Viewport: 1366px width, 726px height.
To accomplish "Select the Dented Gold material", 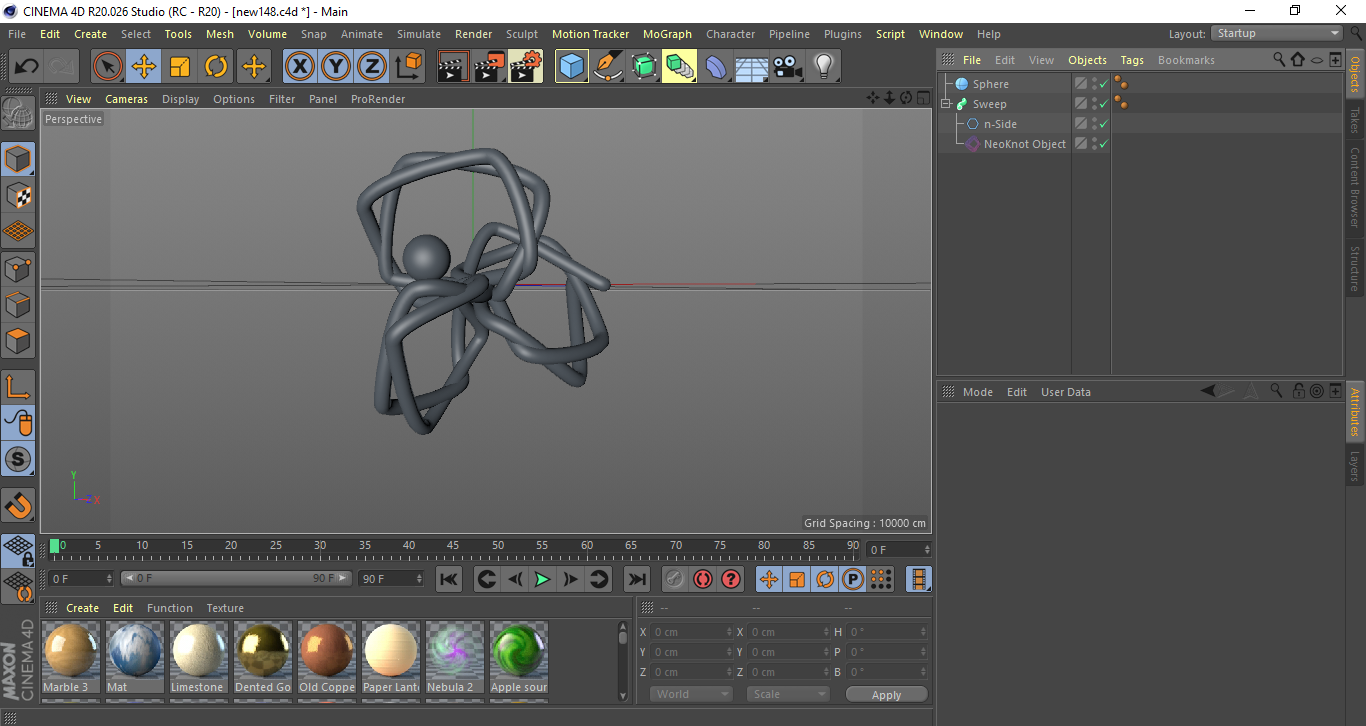I will 263,658.
